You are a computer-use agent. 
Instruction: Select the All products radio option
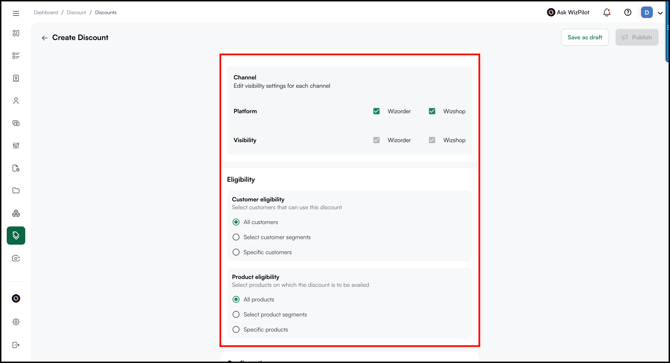236,299
